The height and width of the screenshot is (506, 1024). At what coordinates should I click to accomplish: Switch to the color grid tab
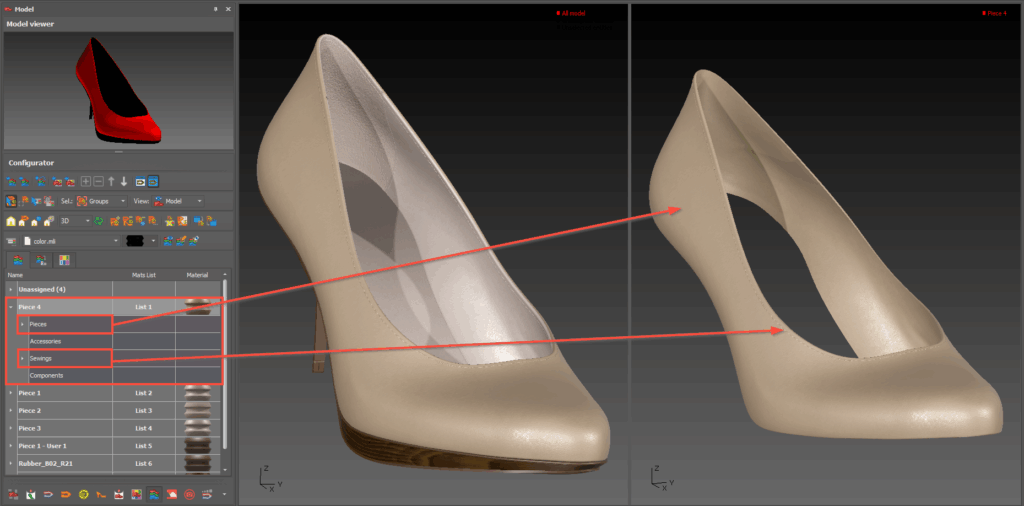64,261
